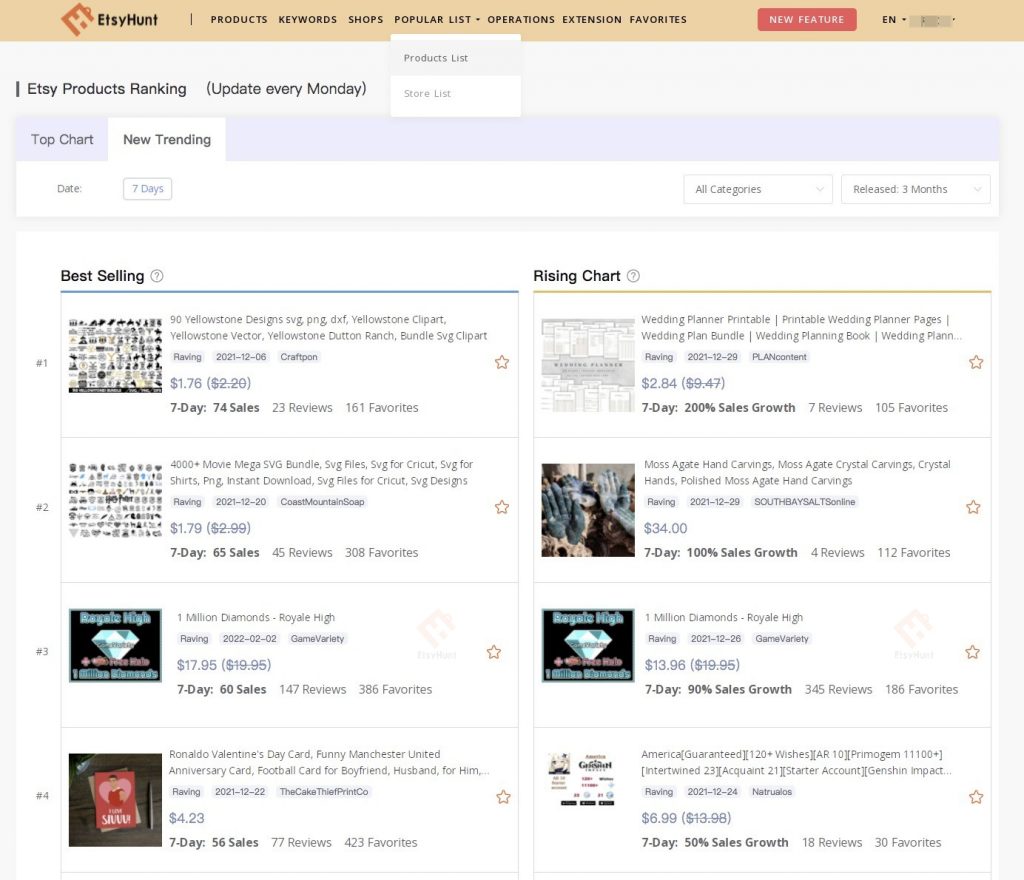Open the Rising Chart help icon
This screenshot has width=1024, height=880.
[634, 276]
